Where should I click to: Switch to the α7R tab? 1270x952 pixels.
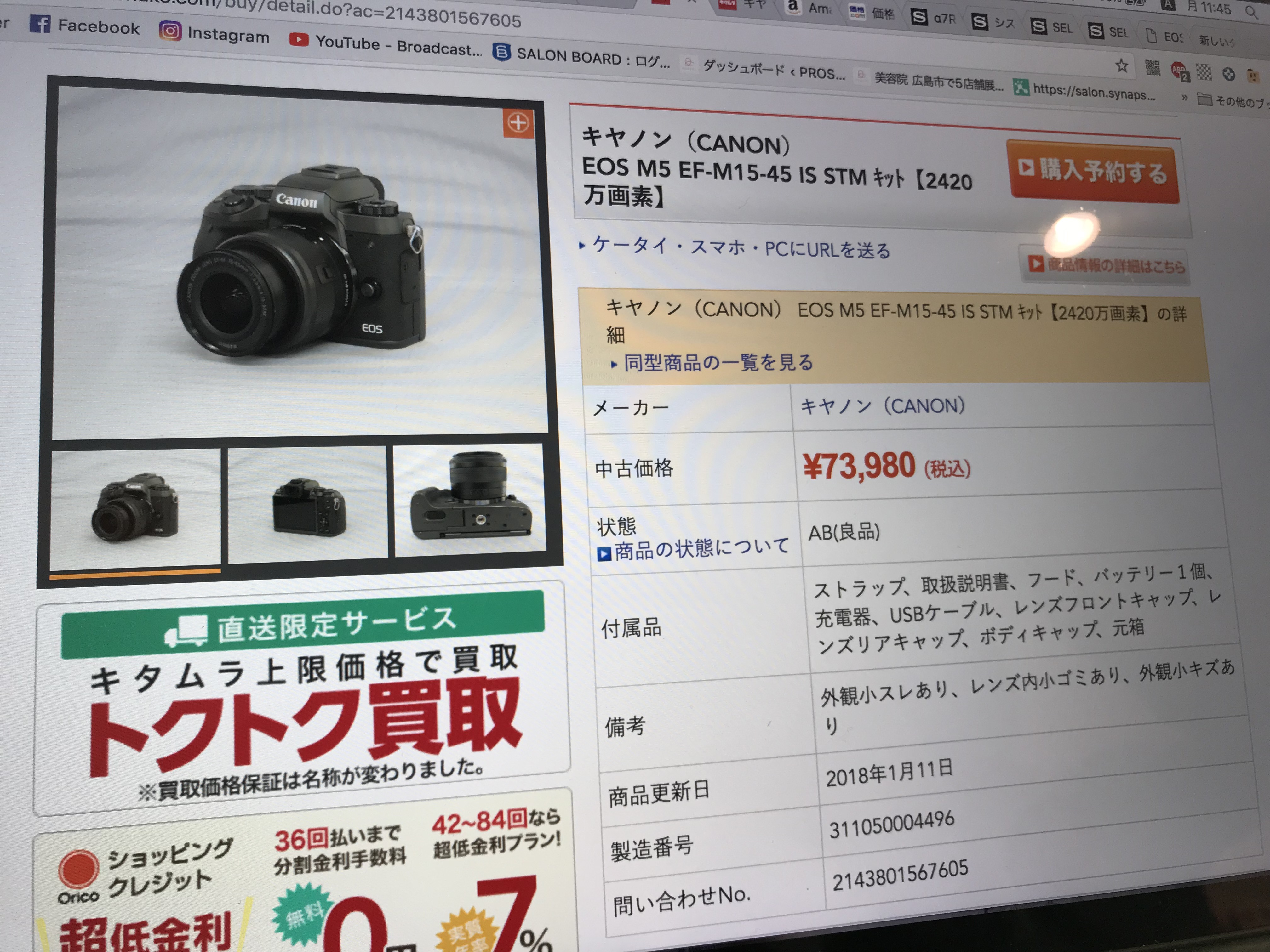(x=934, y=18)
